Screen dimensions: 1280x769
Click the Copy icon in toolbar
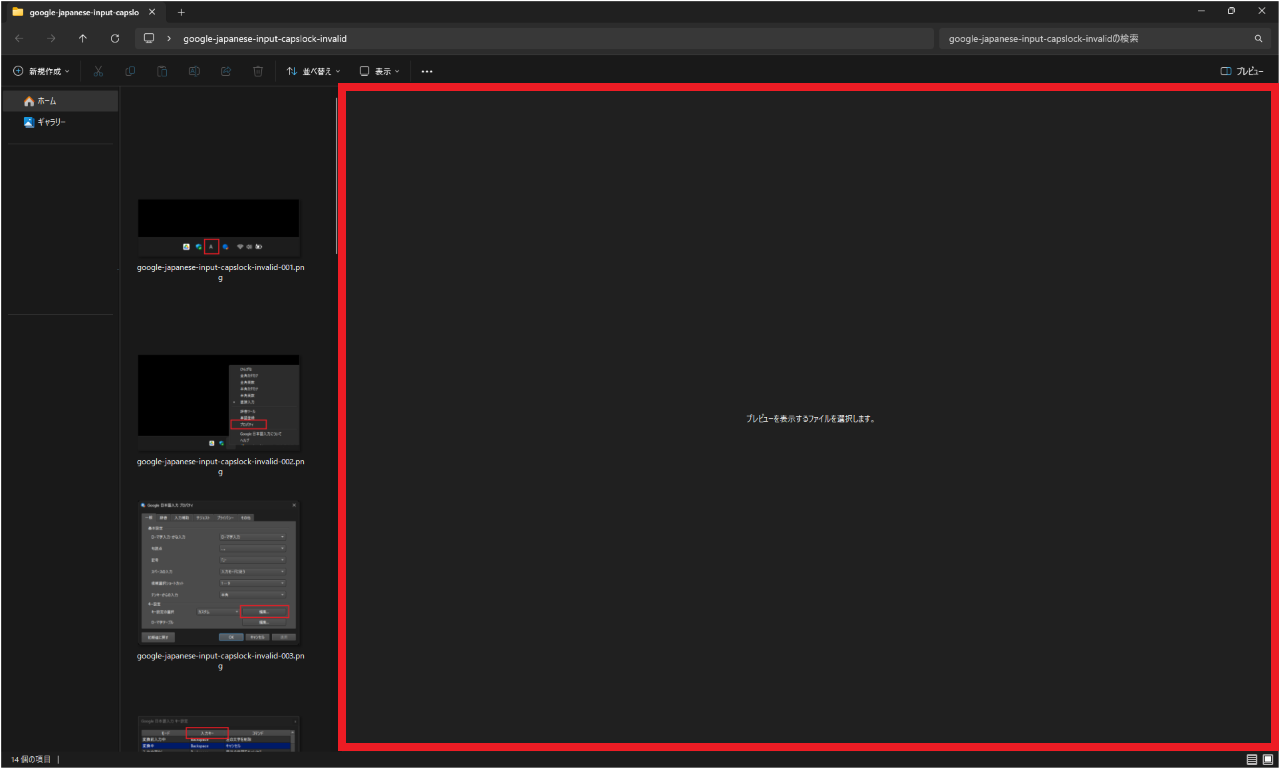tap(130, 71)
